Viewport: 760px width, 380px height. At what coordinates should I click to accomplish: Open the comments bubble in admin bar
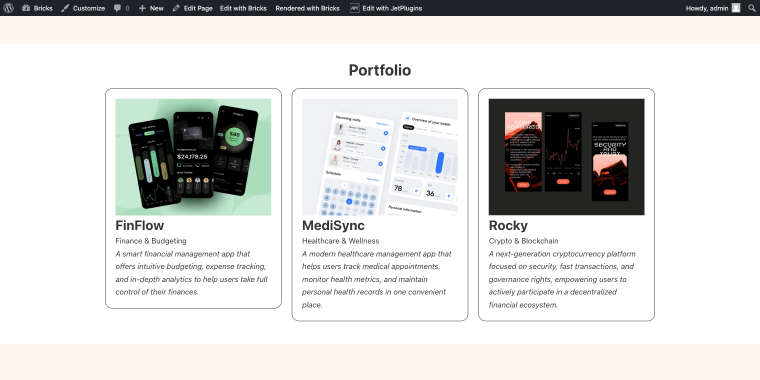coord(122,8)
